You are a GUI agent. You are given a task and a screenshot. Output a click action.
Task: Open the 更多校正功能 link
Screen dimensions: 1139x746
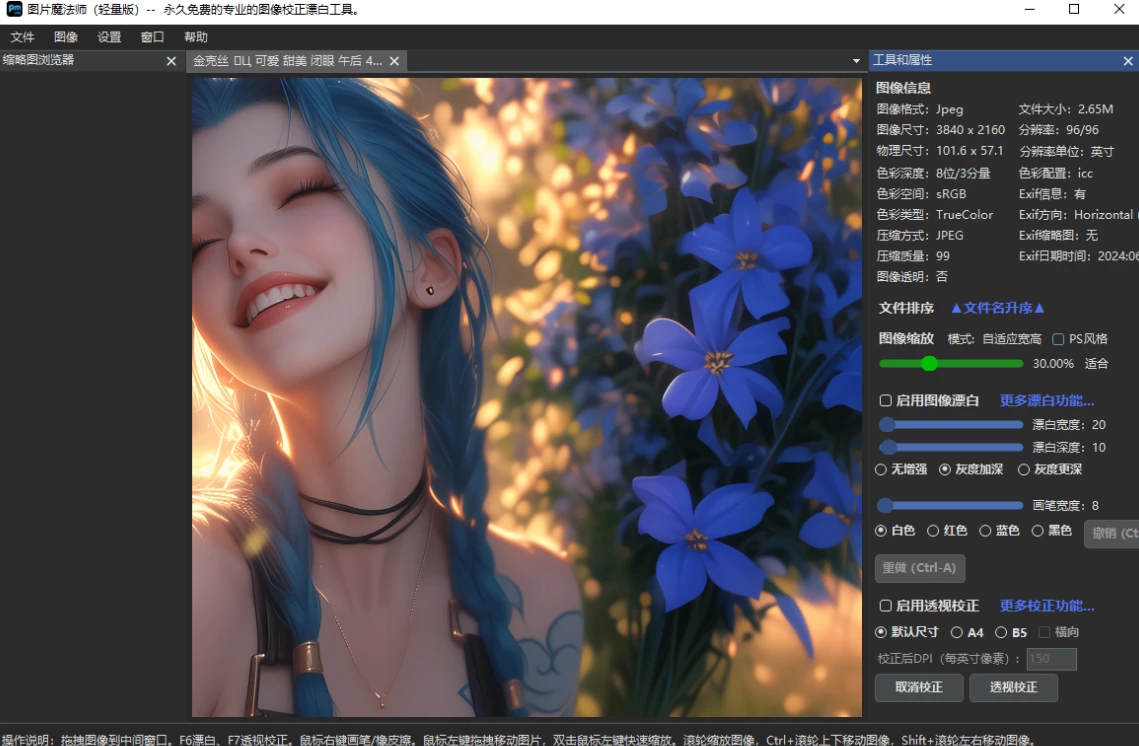(x=1047, y=606)
